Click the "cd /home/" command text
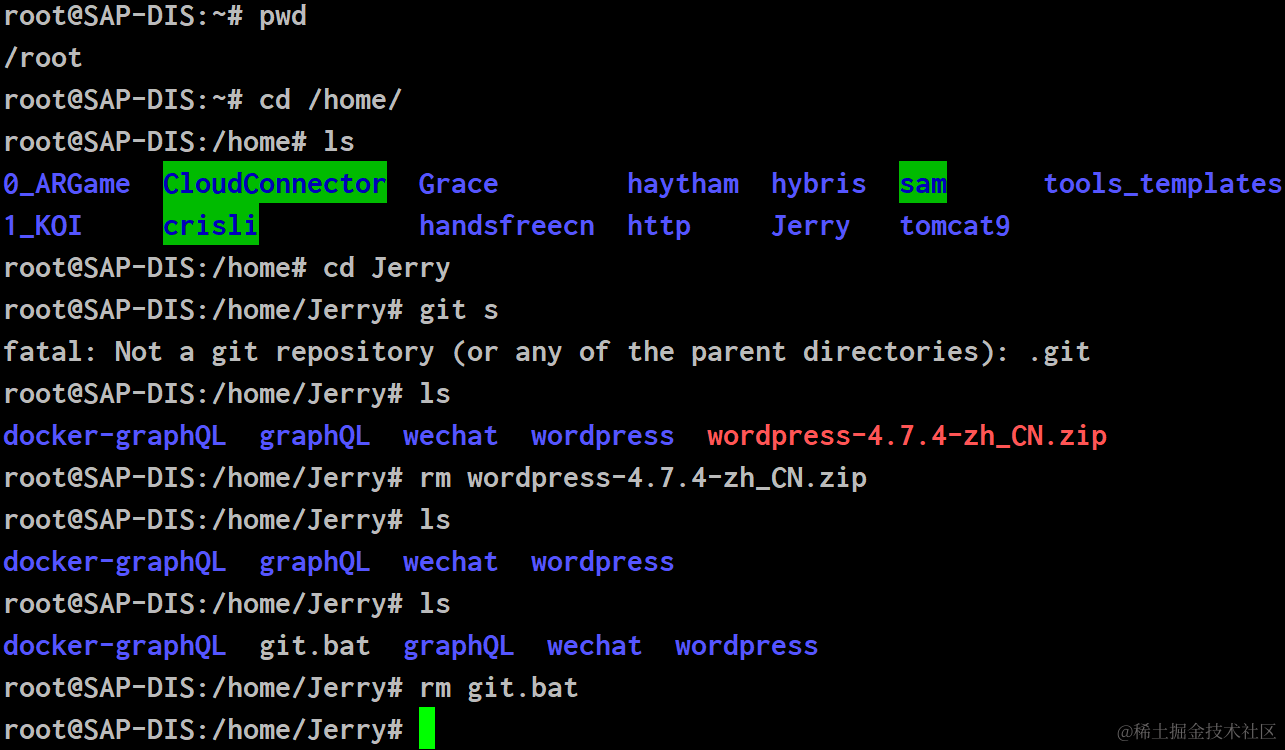Viewport: 1285px width, 750px height. pyautogui.click(x=330, y=100)
